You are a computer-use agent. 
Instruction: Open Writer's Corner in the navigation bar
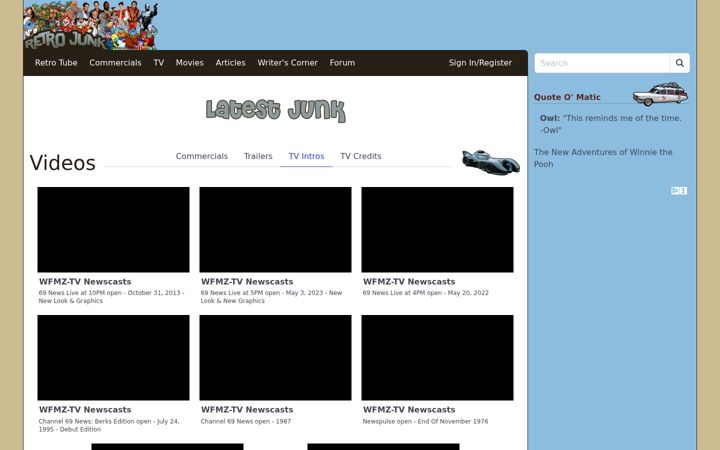(x=287, y=63)
